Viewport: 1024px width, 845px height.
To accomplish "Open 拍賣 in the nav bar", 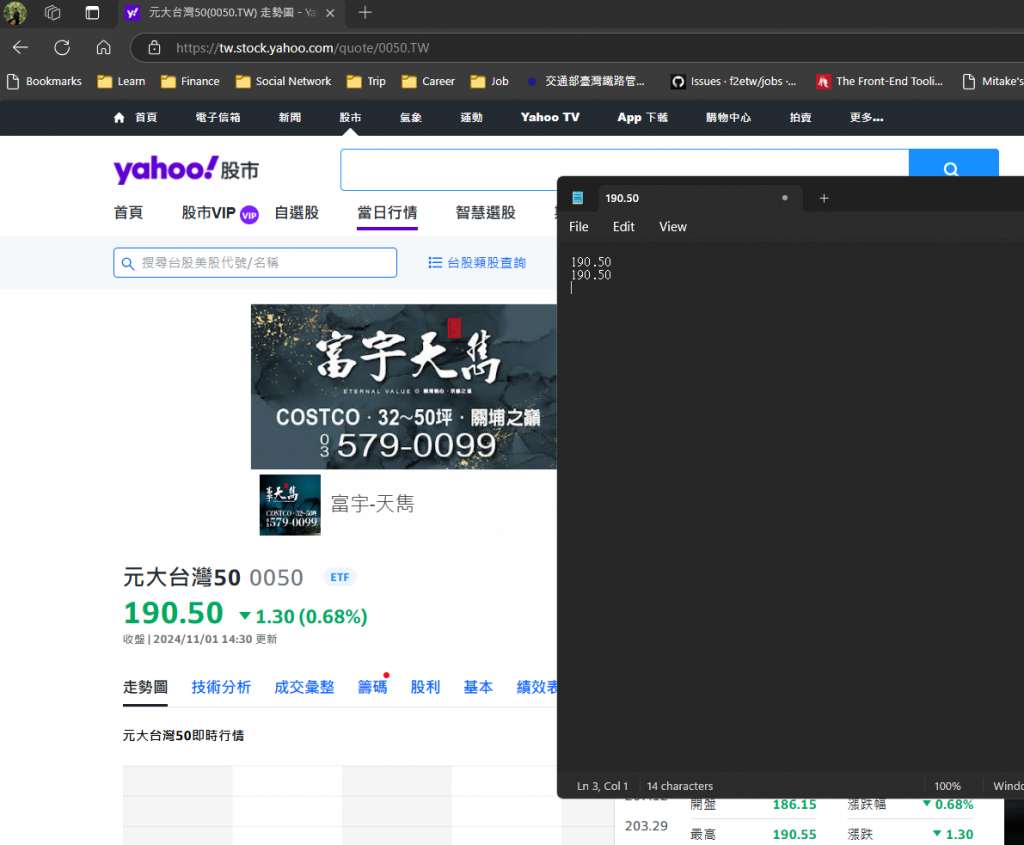I will [801, 118].
